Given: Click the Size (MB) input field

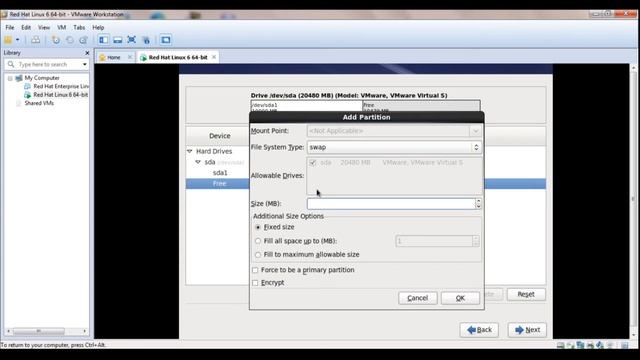Looking at the screenshot, I should click(391, 204).
